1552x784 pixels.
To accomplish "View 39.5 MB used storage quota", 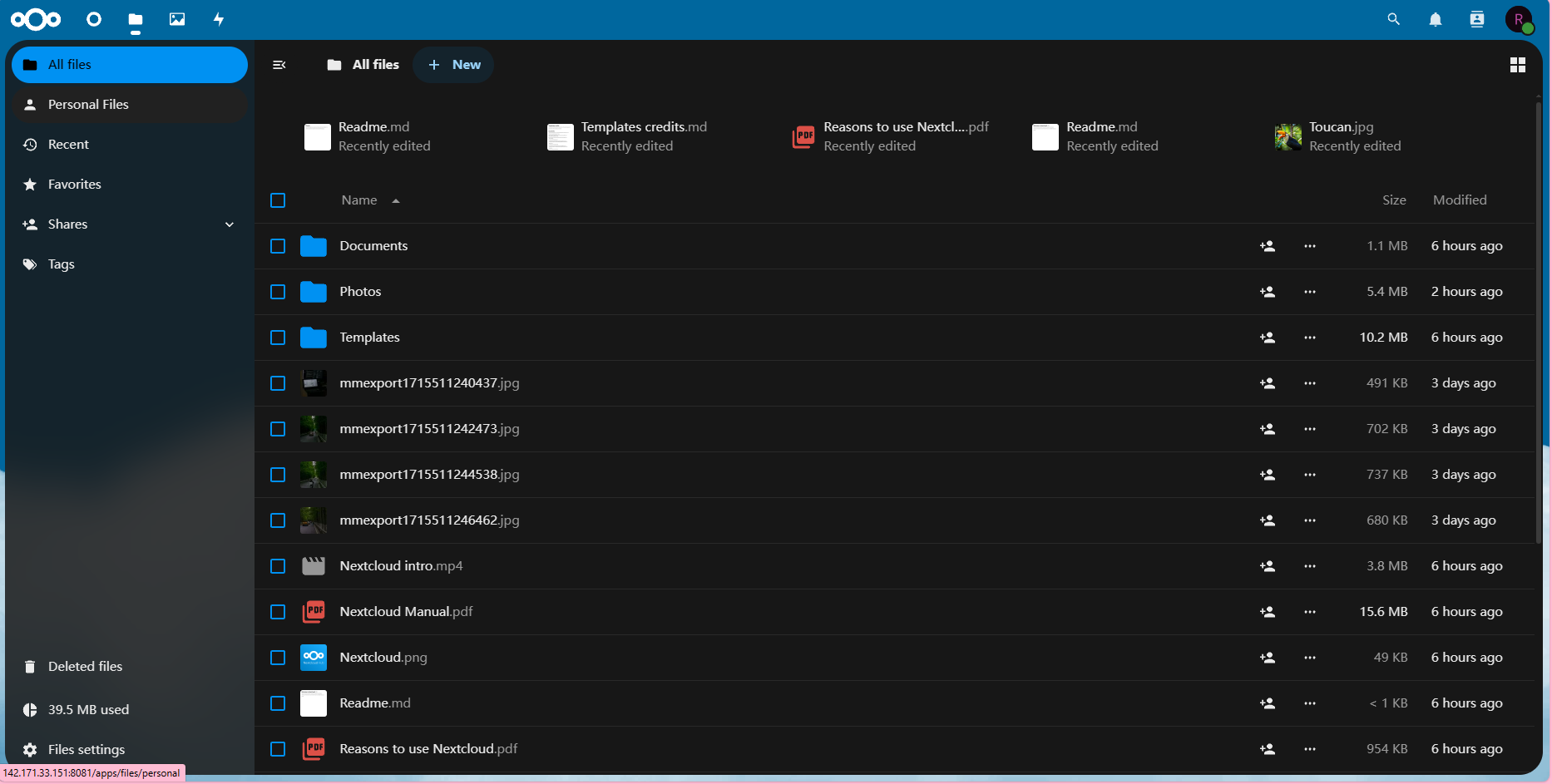I will [130, 710].
